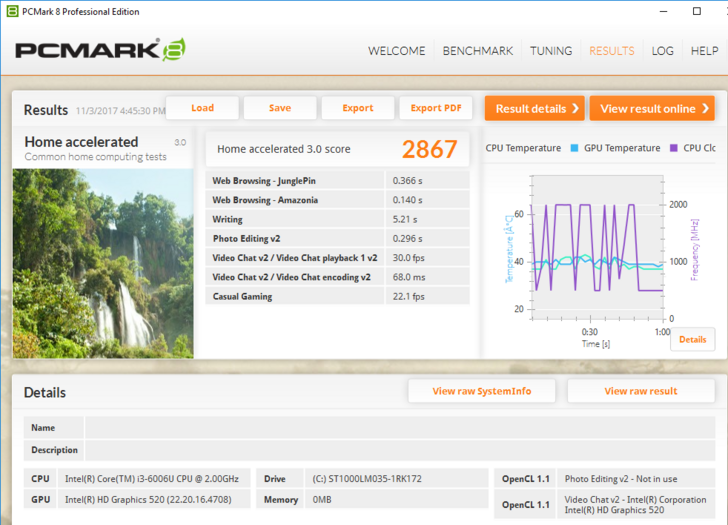Toggle the CPU Clock purple legend swatch

coord(674,148)
